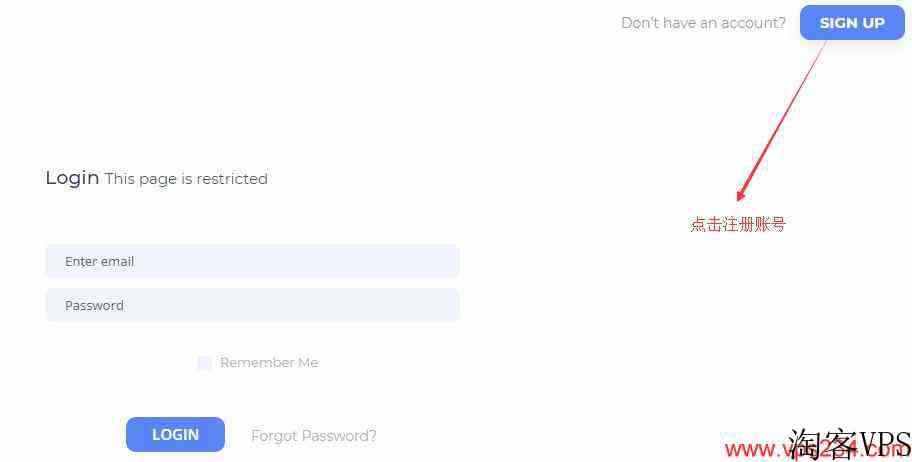
Task: Click the 'Enter email' placeholder text
Action: (99, 261)
